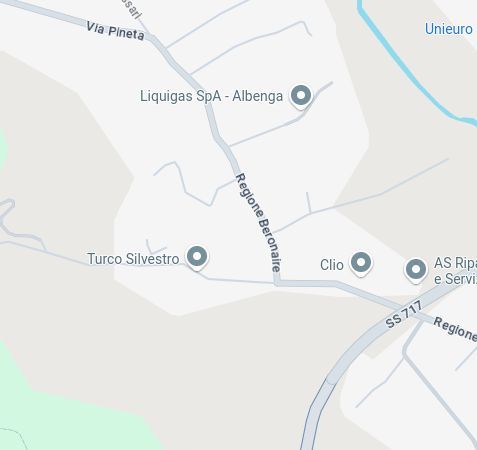Click the Regione Beronaire road label
Viewport: 477px width, 450px height.
[x=259, y=222]
